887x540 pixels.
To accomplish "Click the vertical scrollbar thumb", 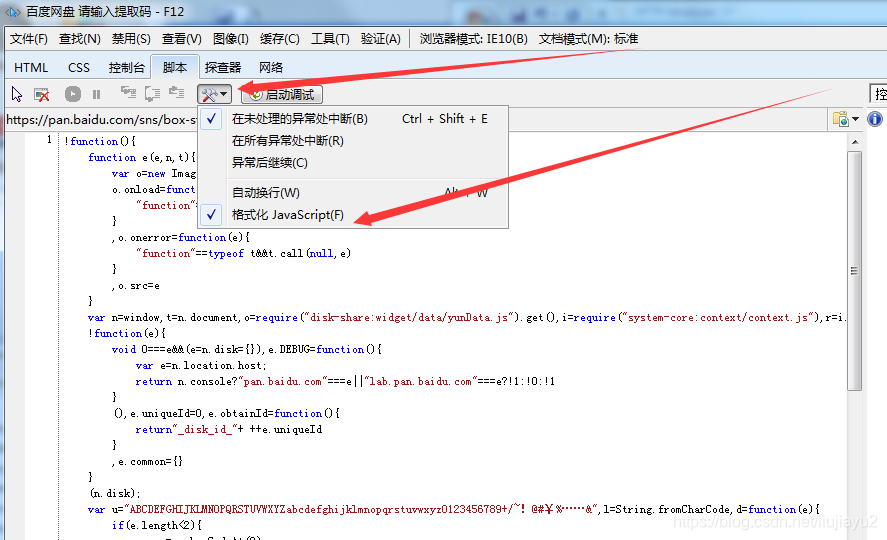I will click(855, 271).
